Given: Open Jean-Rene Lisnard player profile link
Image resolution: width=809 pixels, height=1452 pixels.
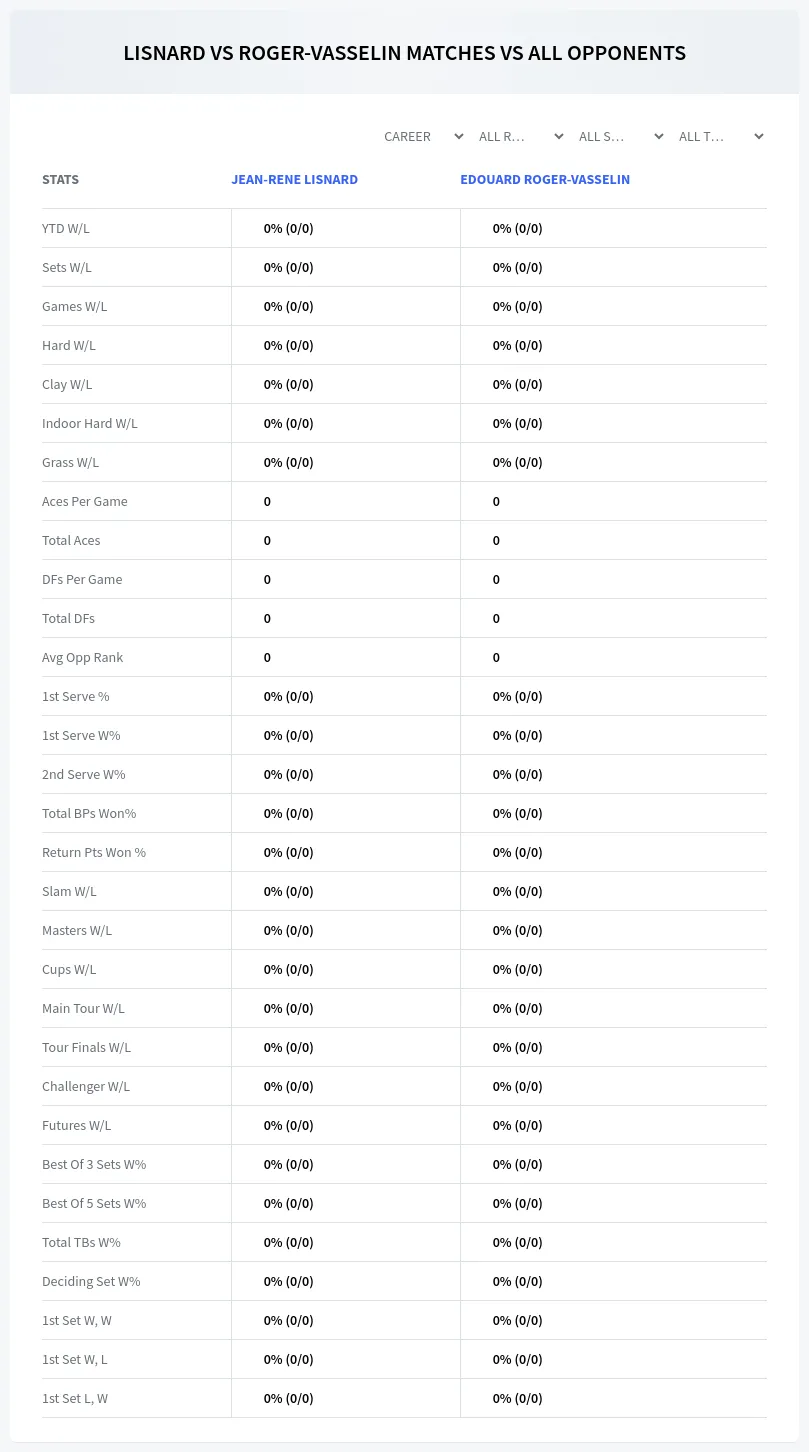Looking at the screenshot, I should click(x=295, y=180).
